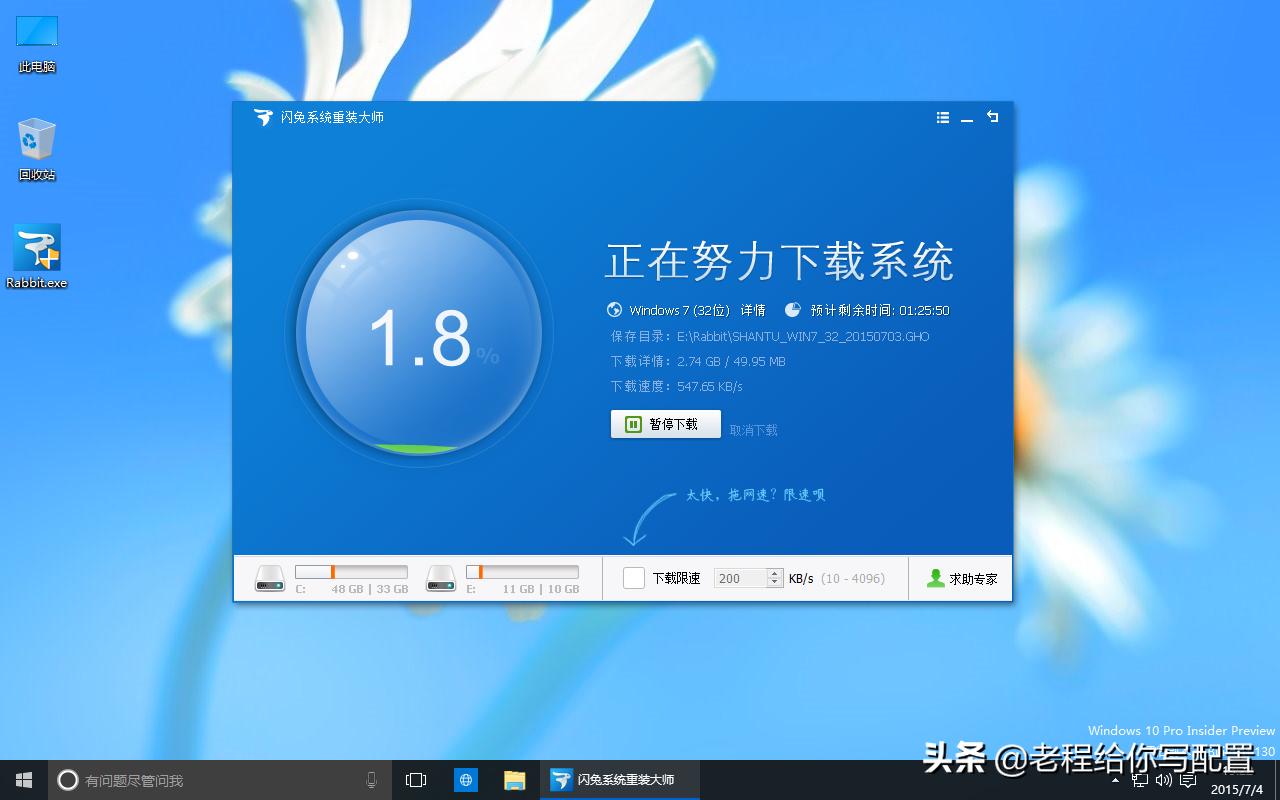Select the C: drive icon in the bottom bar
The width and height of the screenshot is (1280, 800).
269,578
